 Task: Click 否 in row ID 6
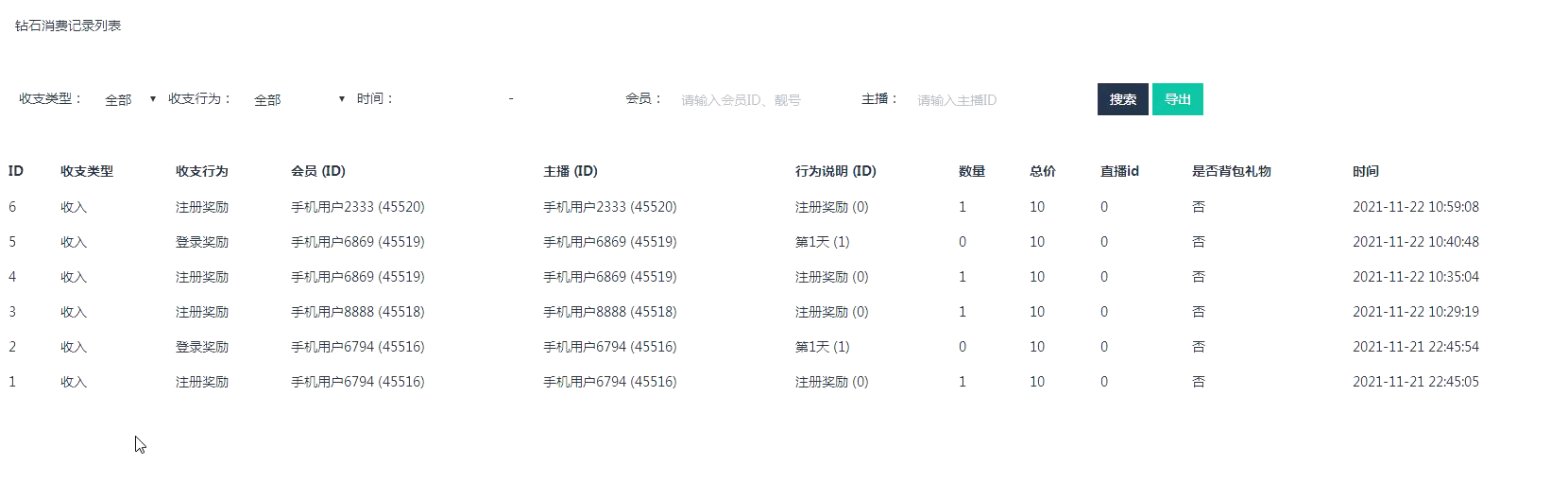pos(1199,206)
